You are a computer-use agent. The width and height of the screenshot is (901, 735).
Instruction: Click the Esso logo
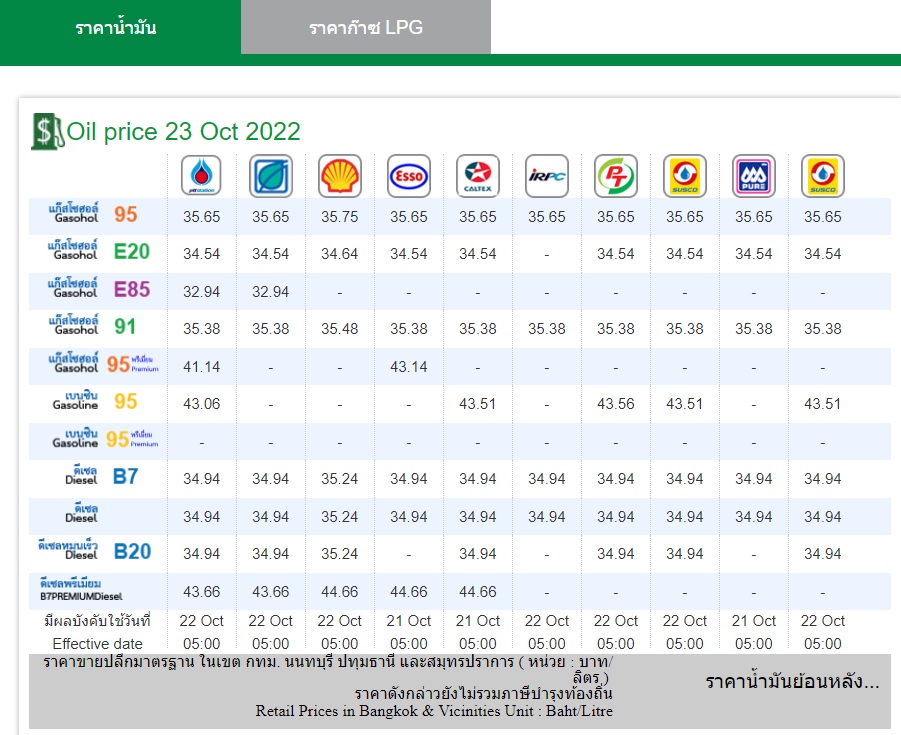[x=409, y=175]
